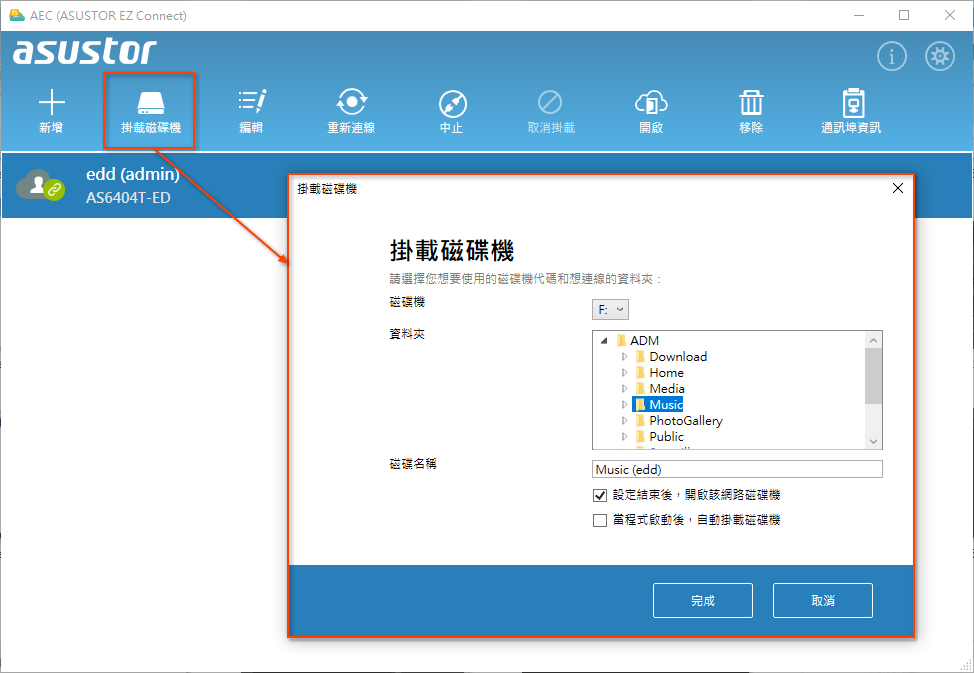This screenshot has width=974, height=673.
Task: Uncheck 設定結束後，開啟該網路磁碟機
Action: coord(599,495)
